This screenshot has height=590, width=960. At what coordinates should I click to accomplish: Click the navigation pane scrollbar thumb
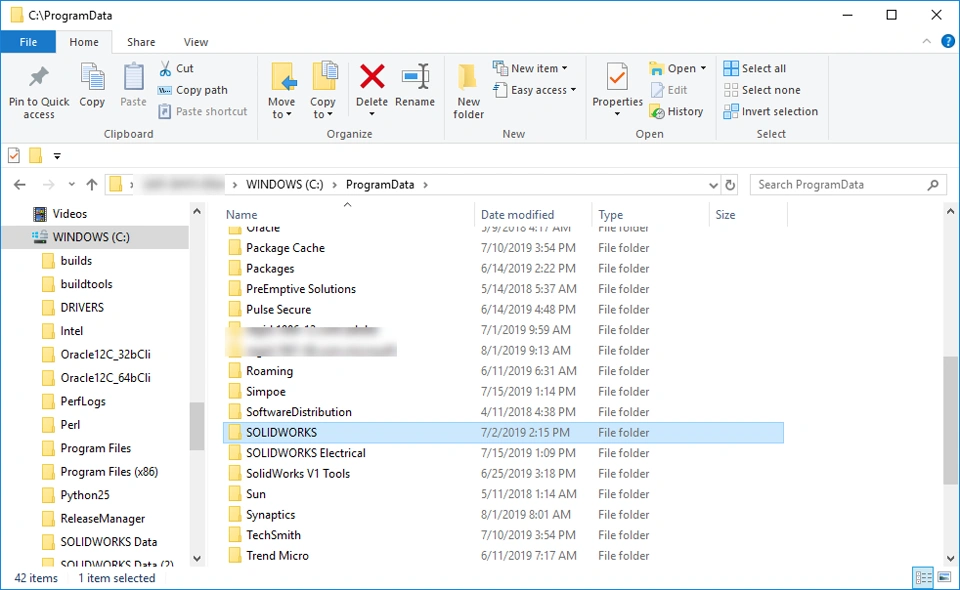197,427
